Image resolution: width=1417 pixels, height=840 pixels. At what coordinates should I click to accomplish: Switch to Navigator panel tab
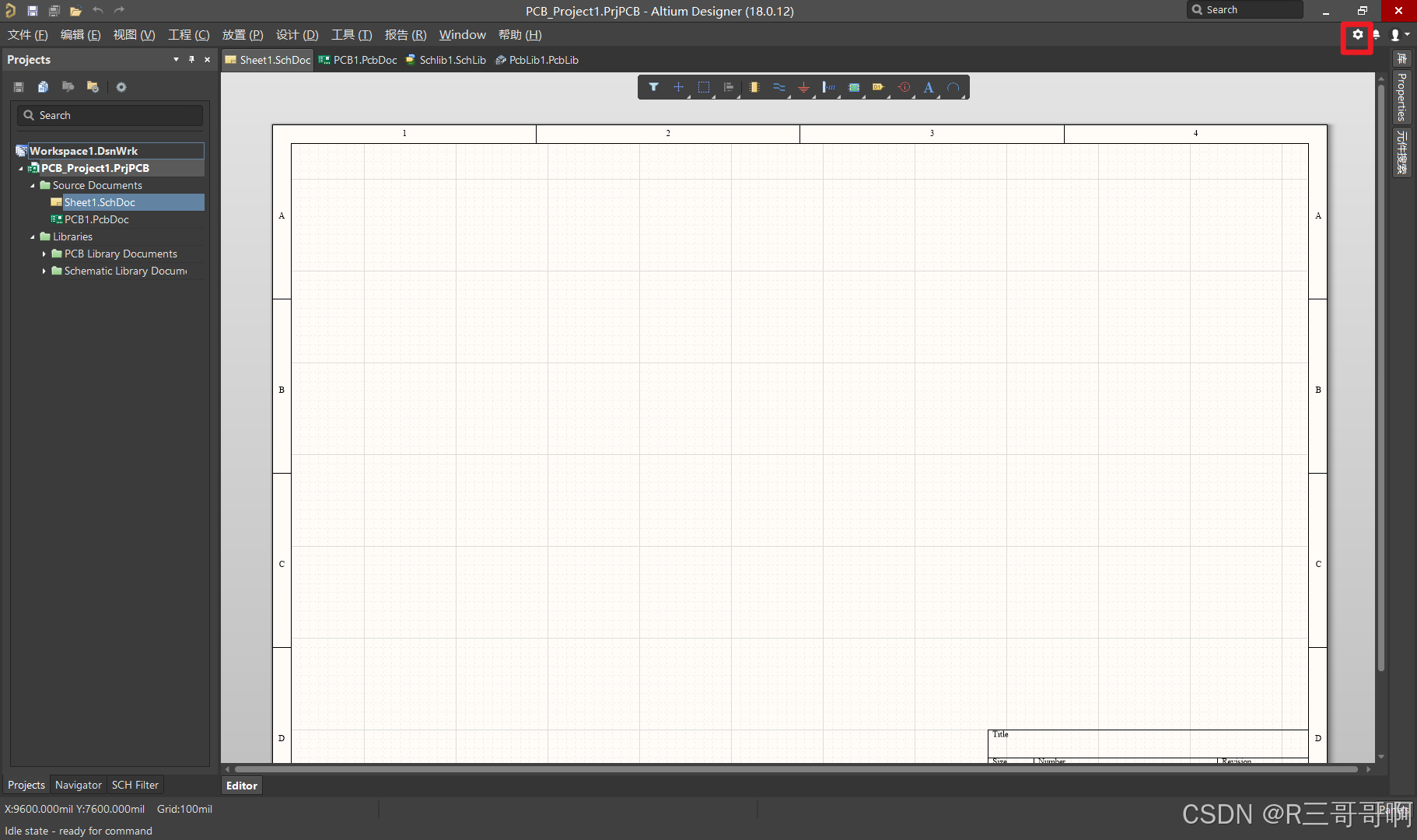[x=78, y=785]
